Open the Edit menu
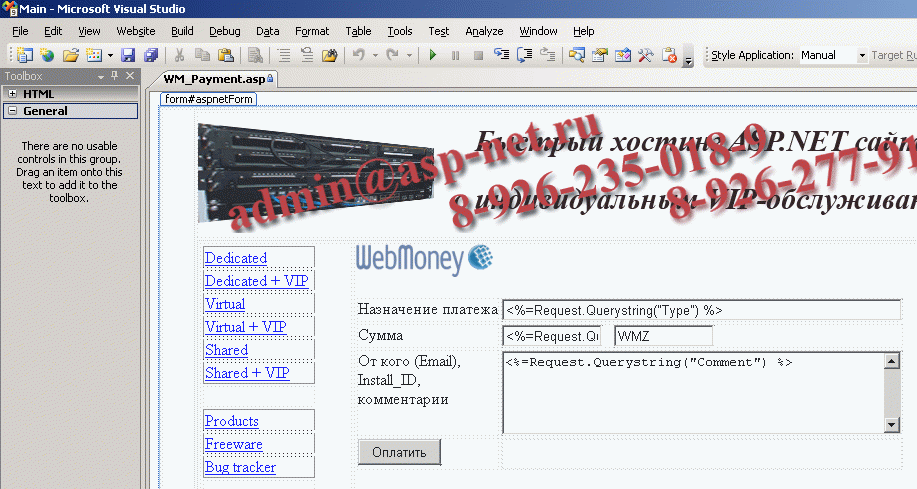 53,31
